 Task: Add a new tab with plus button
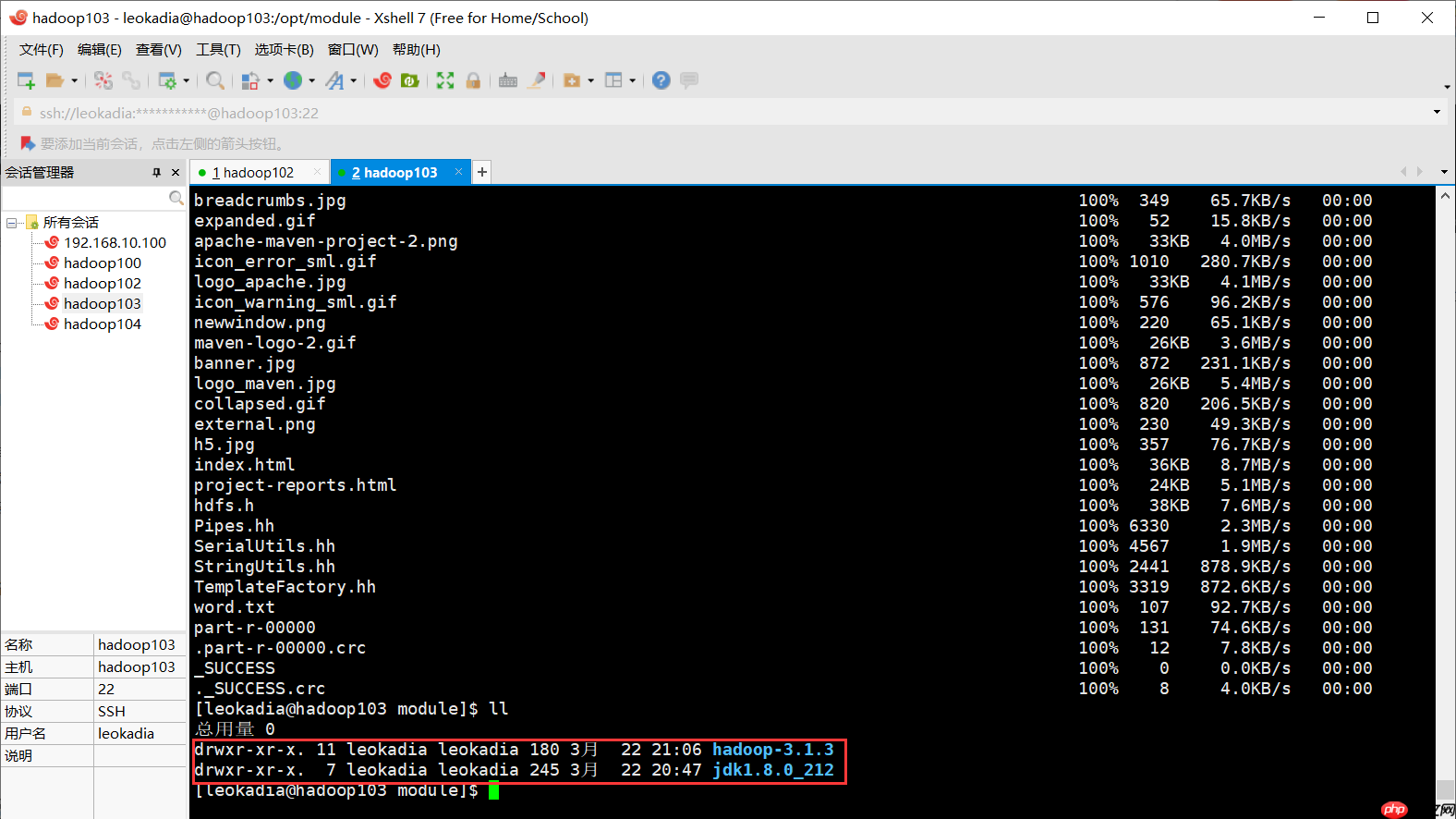pos(481,172)
